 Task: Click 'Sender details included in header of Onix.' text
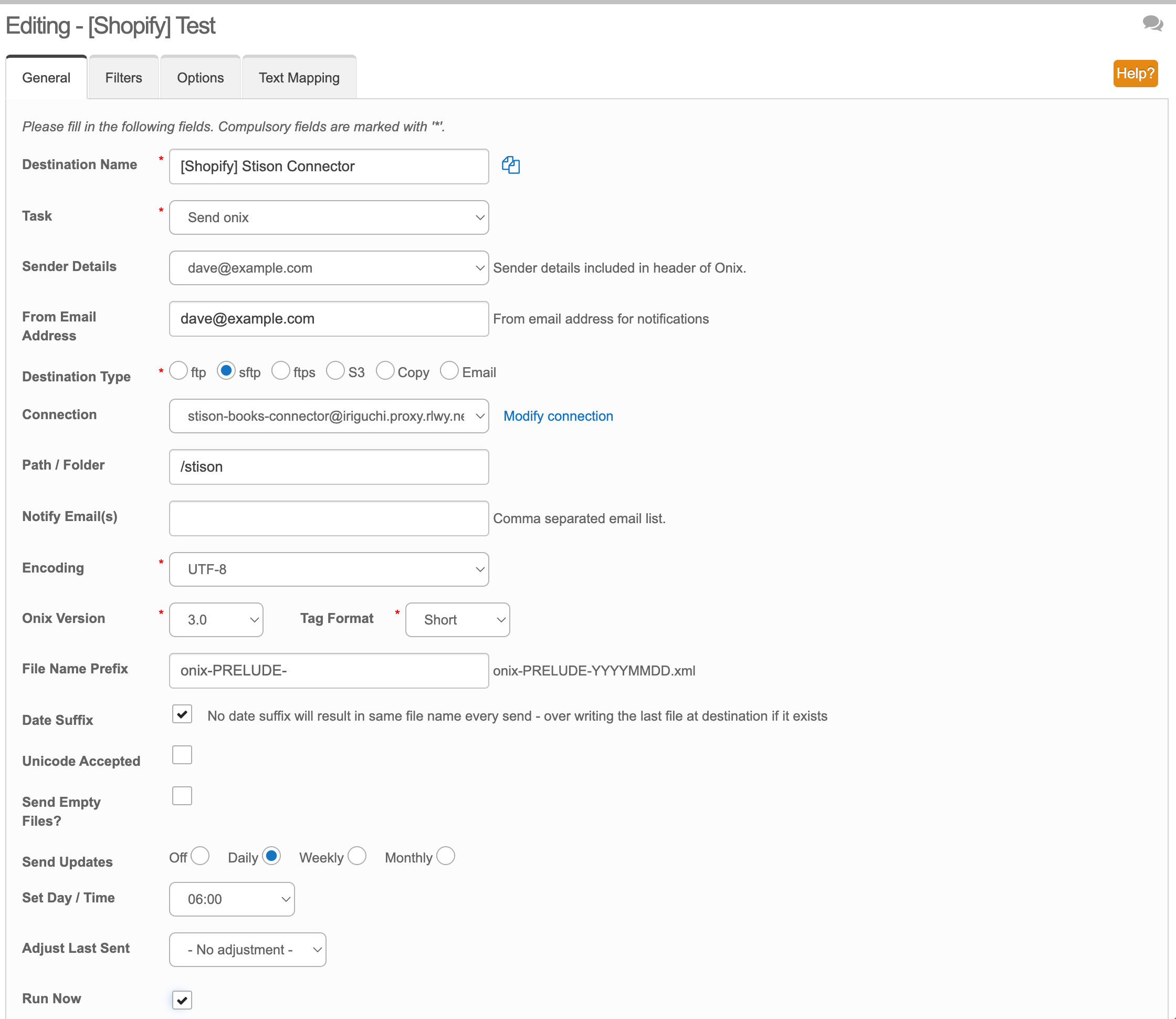tap(619, 268)
